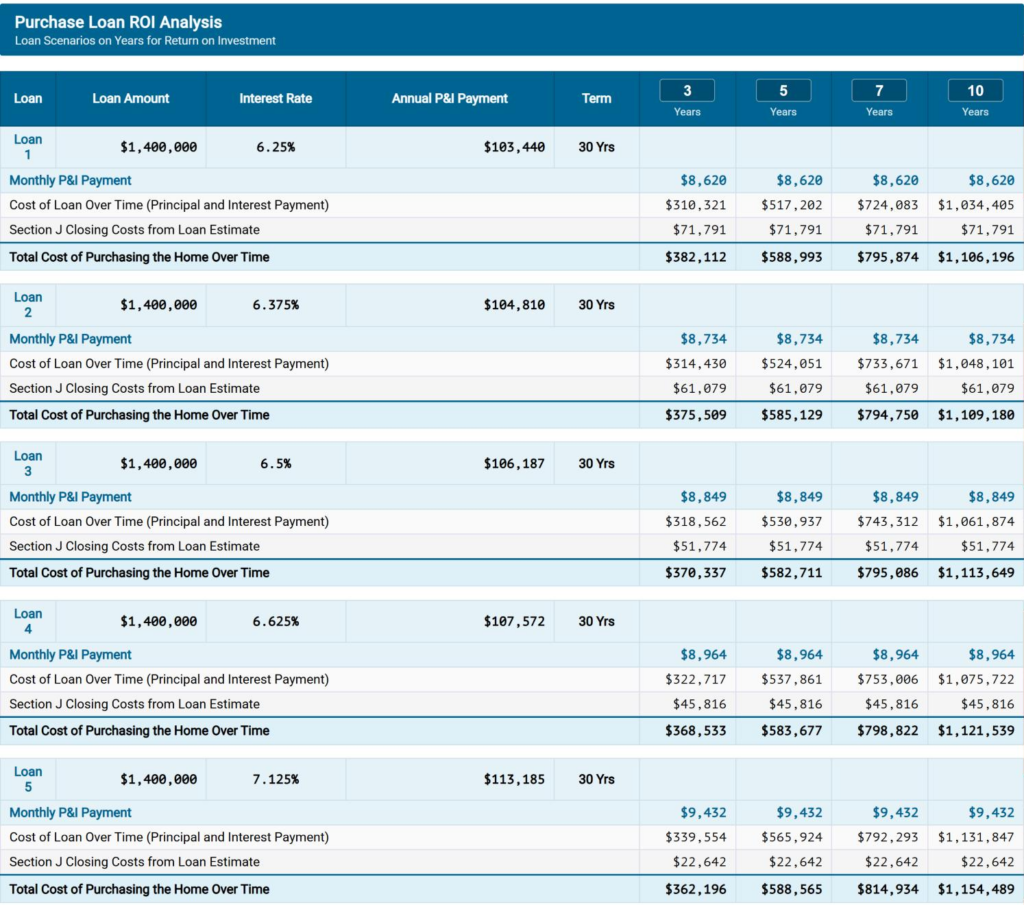This screenshot has width=1024, height=905.
Task: Click Loan 2's 7-year total $794,750
Action: click(x=888, y=415)
